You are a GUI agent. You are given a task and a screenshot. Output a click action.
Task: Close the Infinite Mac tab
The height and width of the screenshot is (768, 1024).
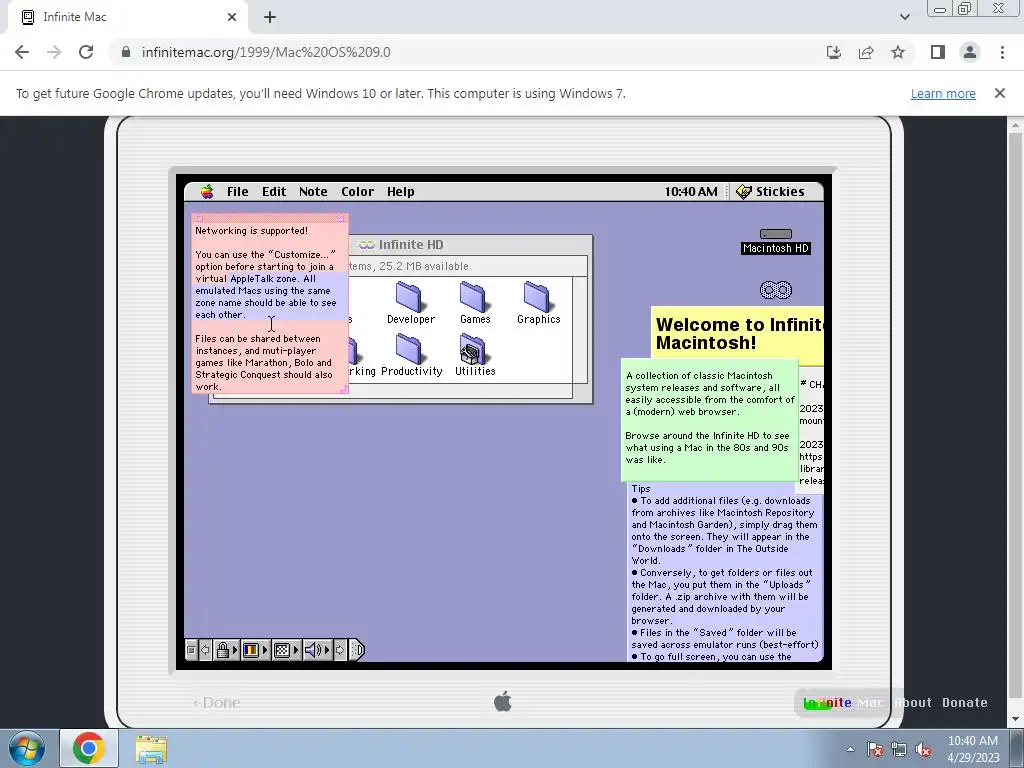(232, 17)
